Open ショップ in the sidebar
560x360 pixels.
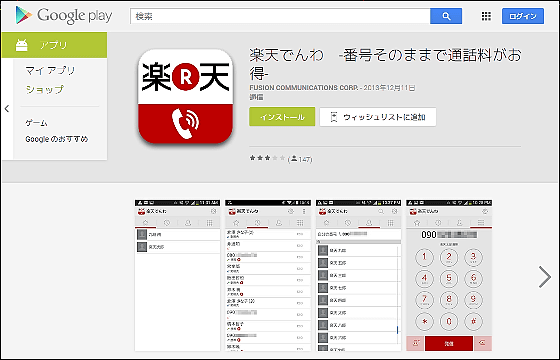(x=45, y=89)
